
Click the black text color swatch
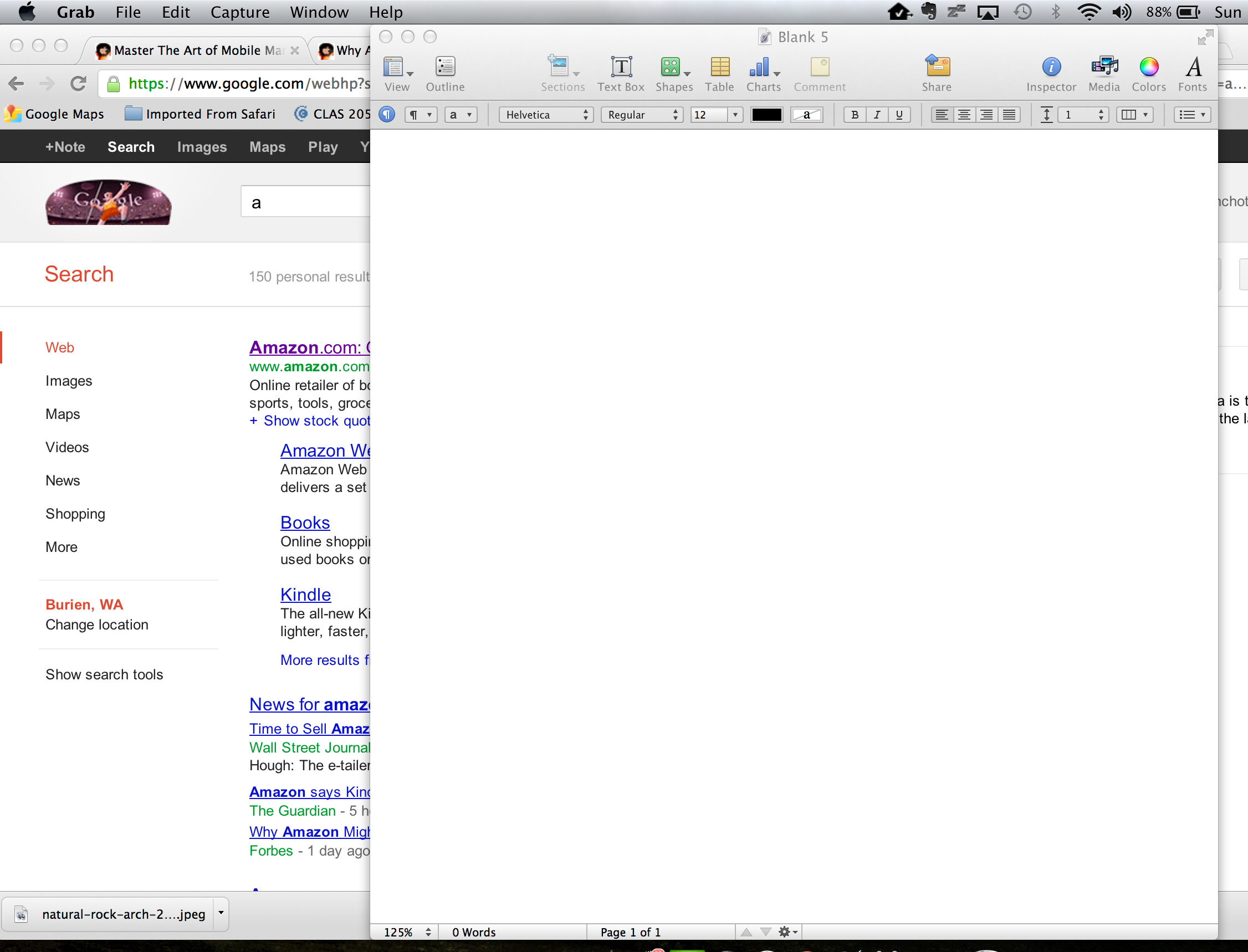pos(766,115)
